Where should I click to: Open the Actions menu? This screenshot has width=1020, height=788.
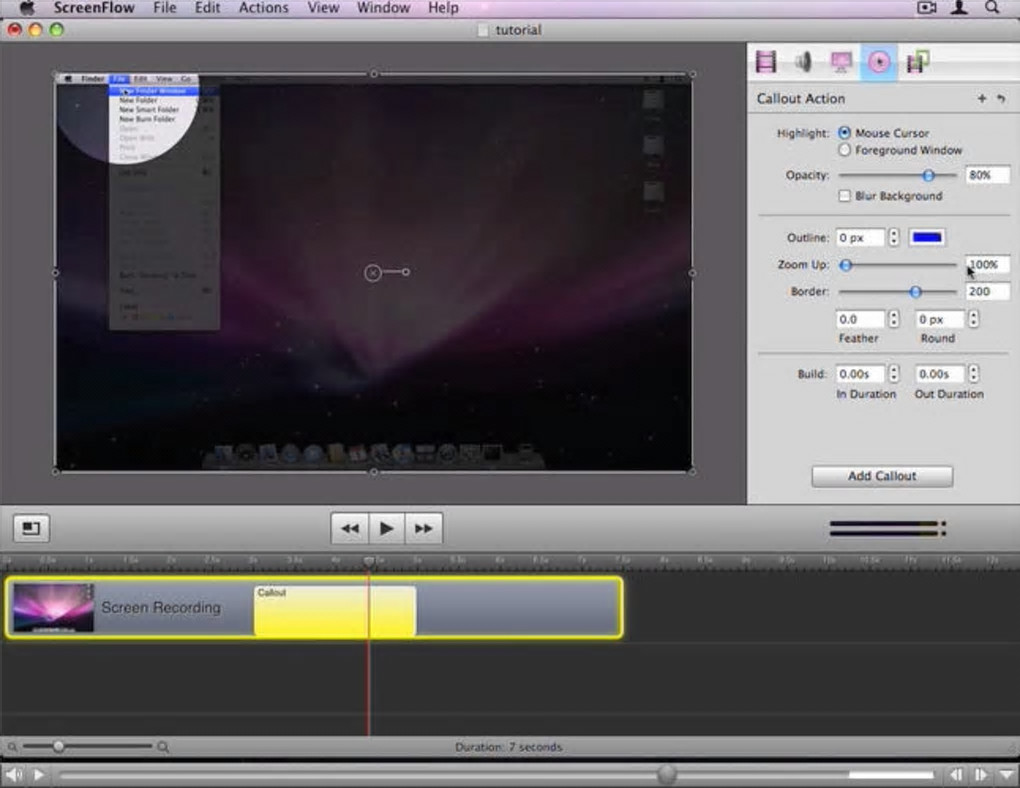pyautogui.click(x=264, y=8)
